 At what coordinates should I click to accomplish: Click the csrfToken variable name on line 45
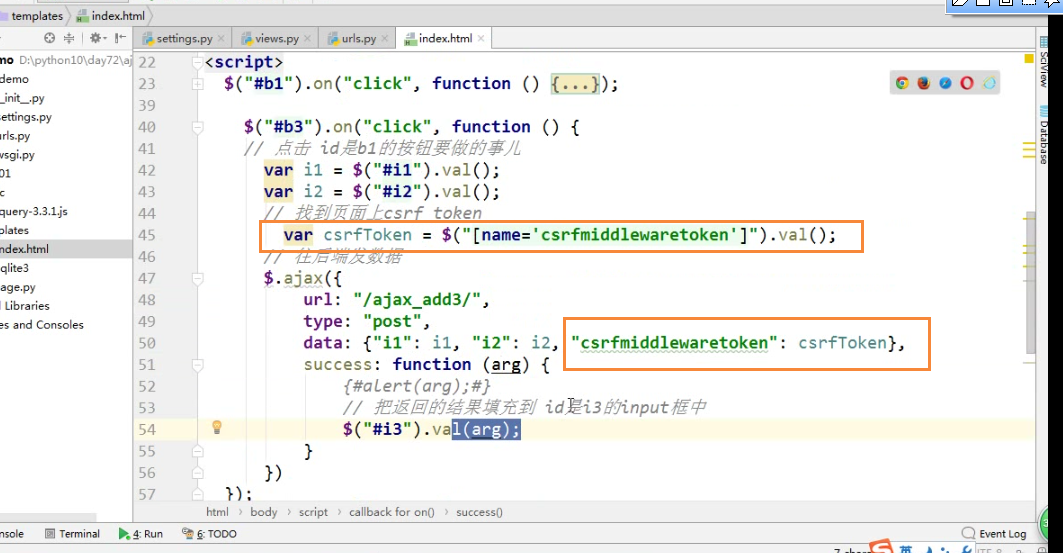click(367, 235)
